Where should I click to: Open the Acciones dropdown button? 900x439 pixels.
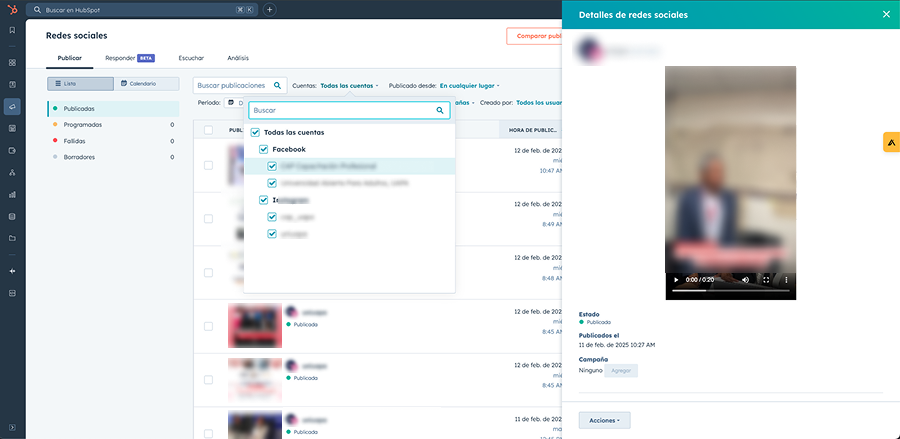[x=604, y=421]
